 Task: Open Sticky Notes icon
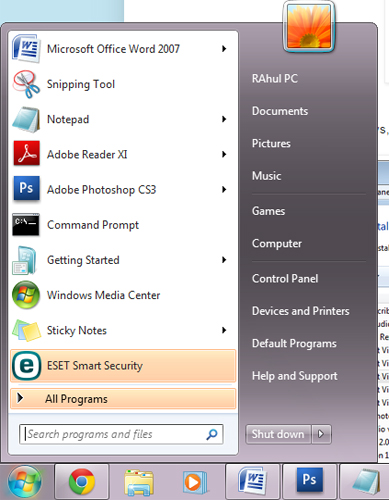(x=26, y=330)
